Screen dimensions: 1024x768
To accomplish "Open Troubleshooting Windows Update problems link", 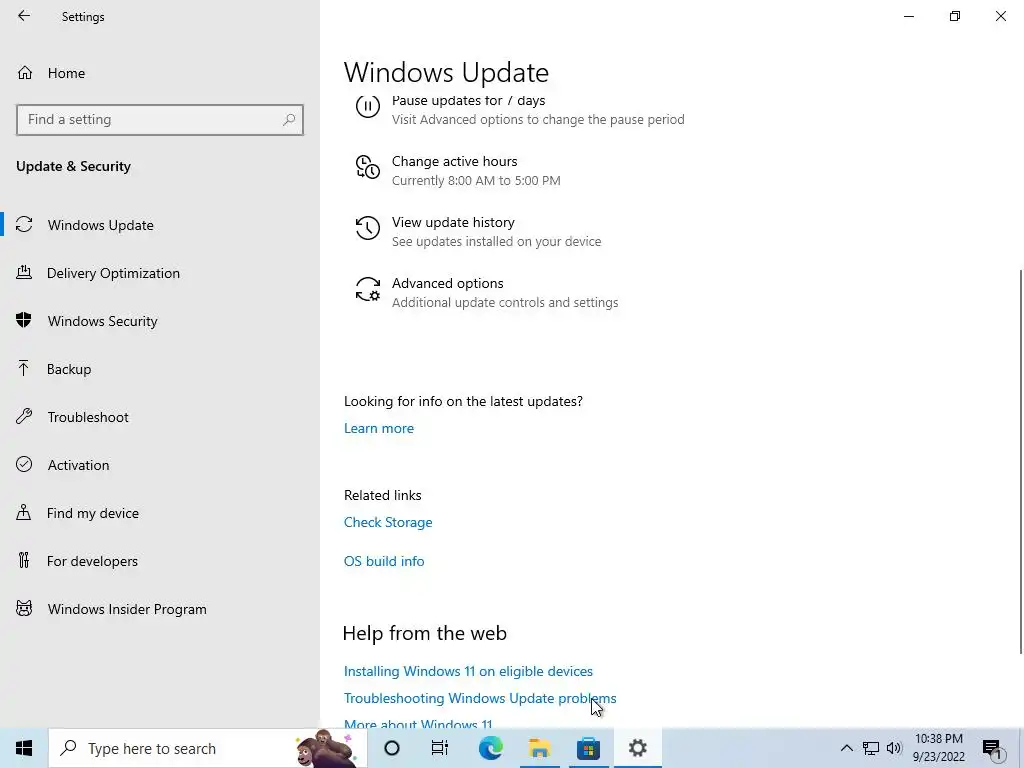I will (x=480, y=698).
